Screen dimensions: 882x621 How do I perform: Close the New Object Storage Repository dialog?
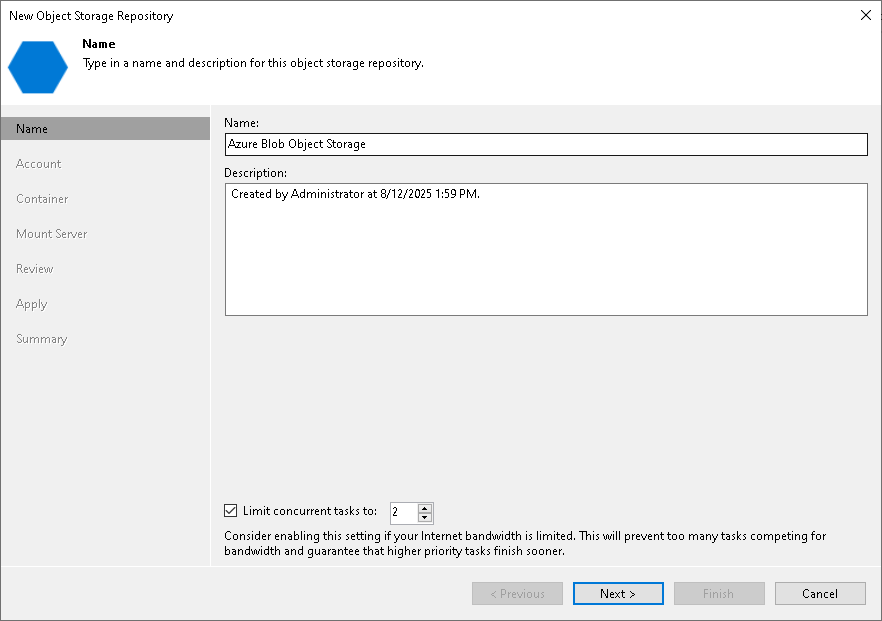(866, 15)
